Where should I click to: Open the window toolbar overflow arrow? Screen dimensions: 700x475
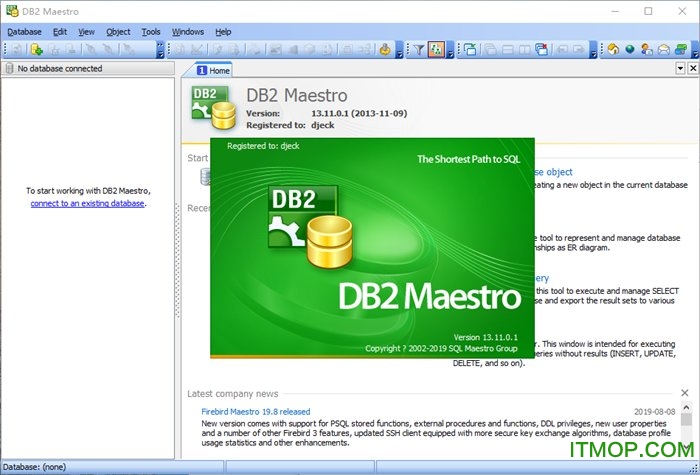(593, 50)
